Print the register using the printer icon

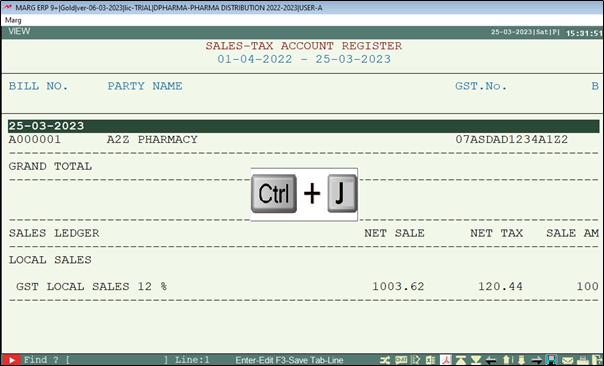(582, 361)
